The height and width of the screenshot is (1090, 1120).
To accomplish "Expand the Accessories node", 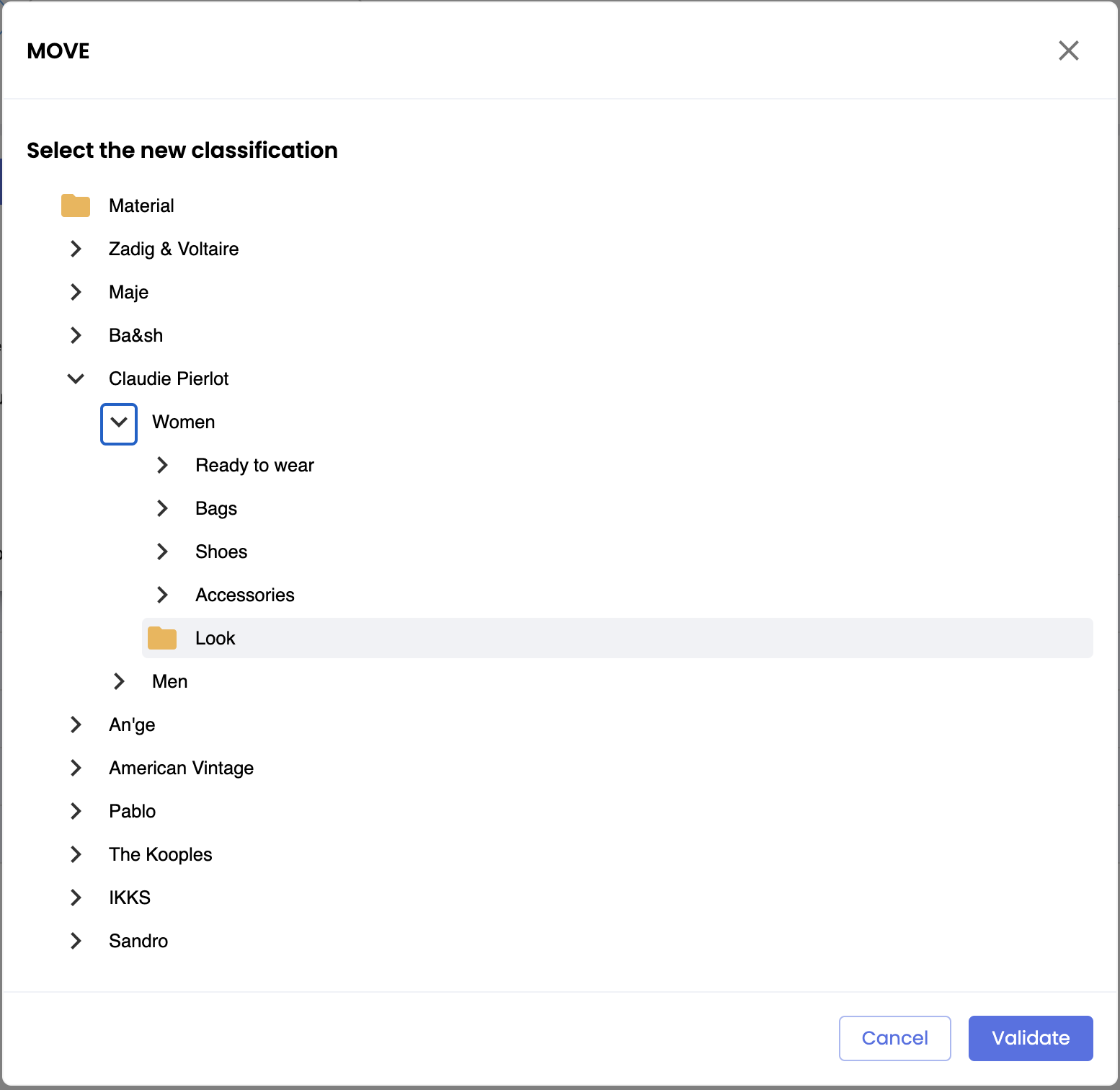I will coord(162,595).
